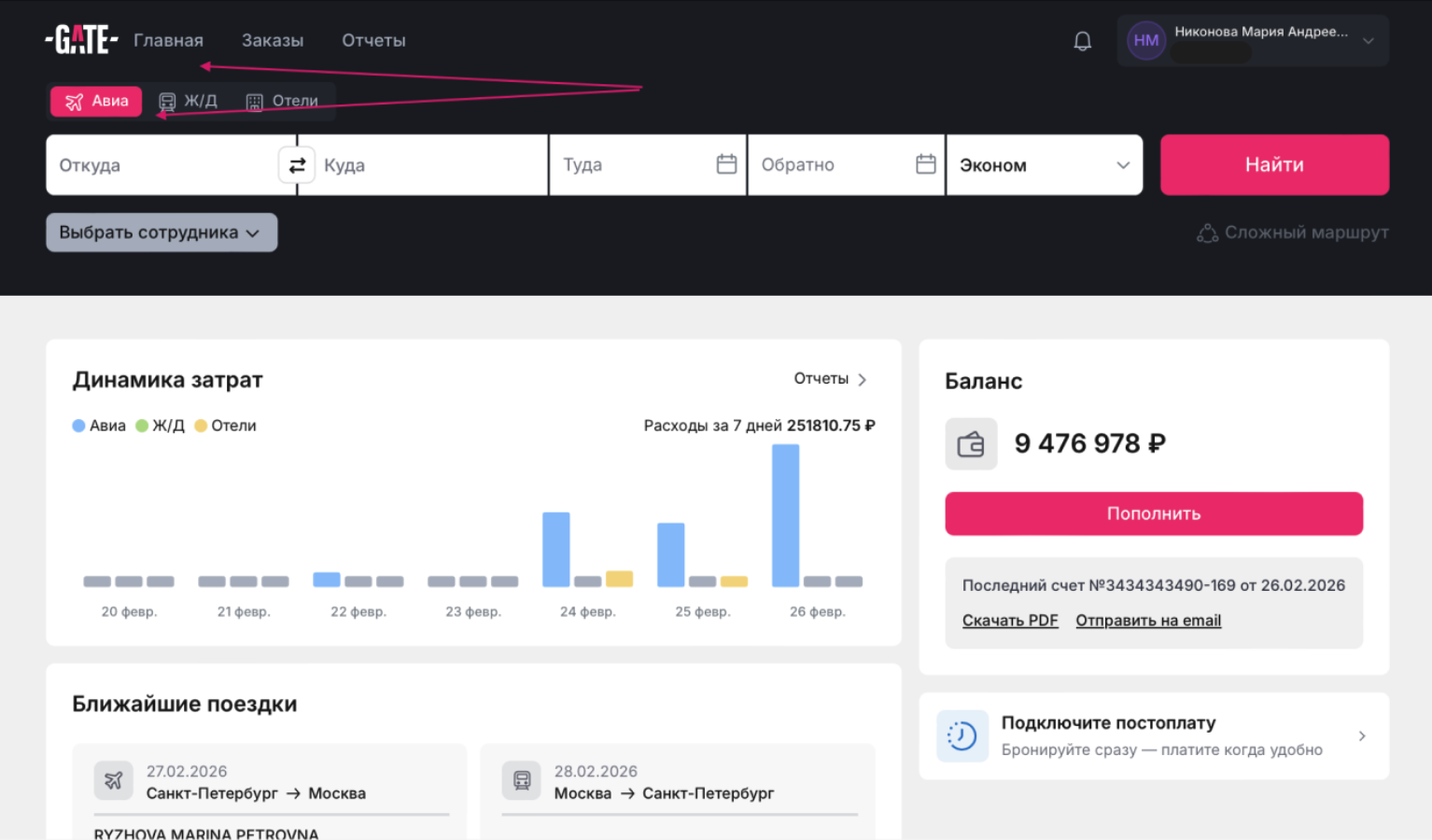Open the calendar icon in Обратно field
Screen dimensions: 1432x840
925,164
